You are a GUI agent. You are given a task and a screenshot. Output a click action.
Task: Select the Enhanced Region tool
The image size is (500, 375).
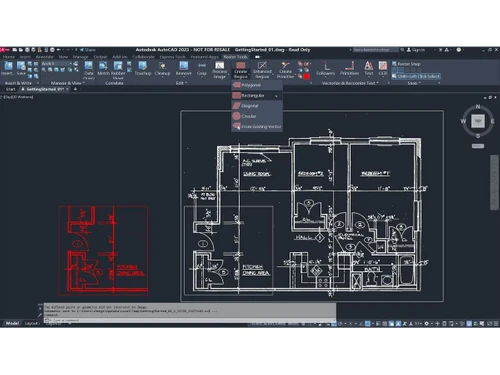click(262, 70)
